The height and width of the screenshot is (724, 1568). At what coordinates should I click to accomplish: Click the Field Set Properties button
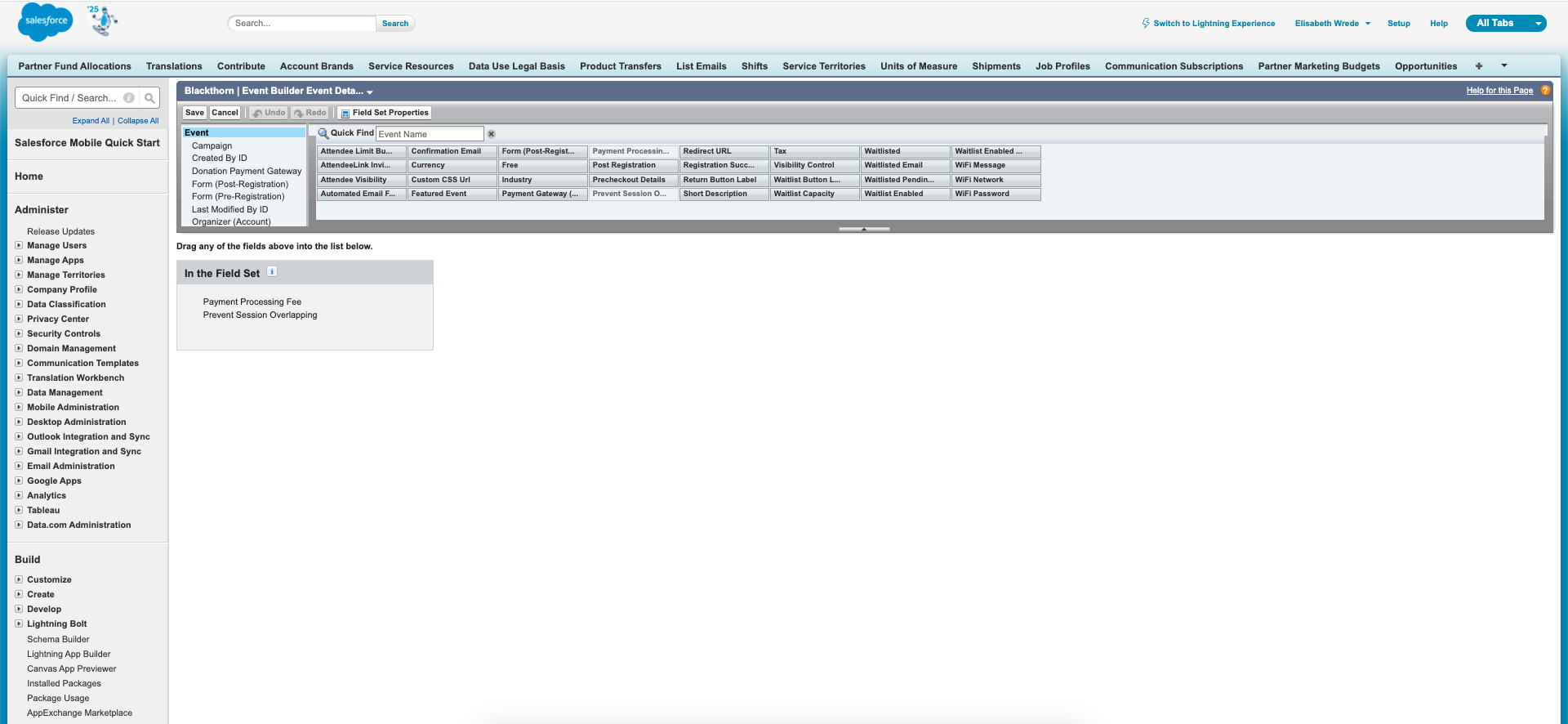[385, 113]
